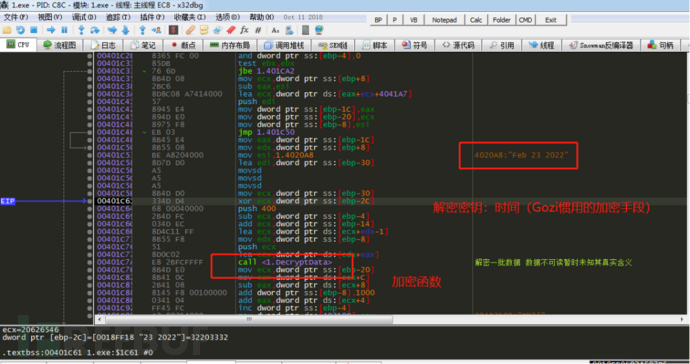This screenshot has height=364, width=690.
Task: Click the Patches bandage icon
Action: pyautogui.click(x=190, y=30)
